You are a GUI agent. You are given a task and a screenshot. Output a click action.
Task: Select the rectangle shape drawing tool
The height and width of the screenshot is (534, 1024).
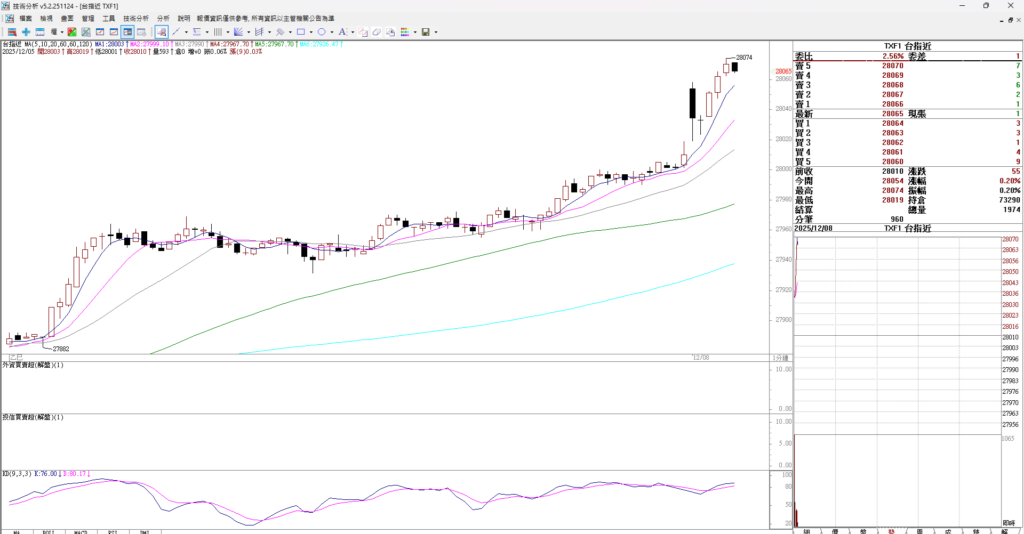click(299, 32)
